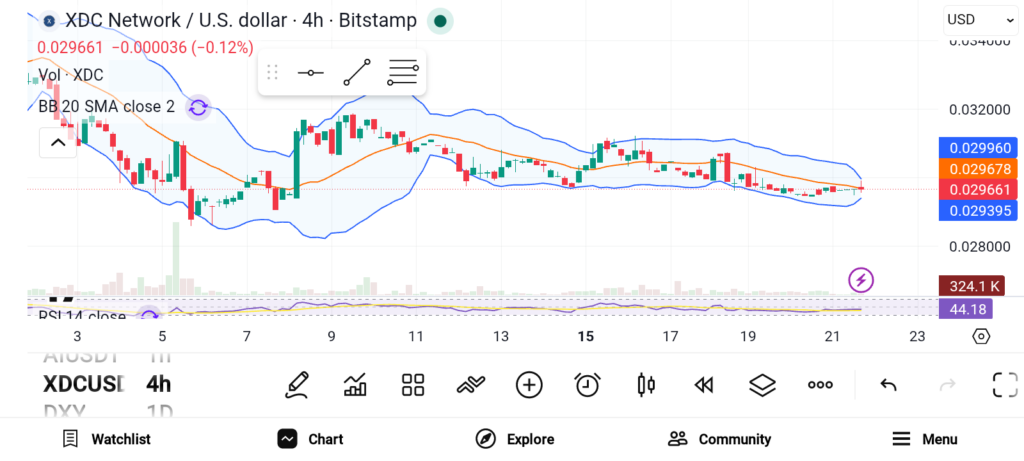Select the horizontal line drawing tool
1024x461 pixels.
tap(310, 72)
